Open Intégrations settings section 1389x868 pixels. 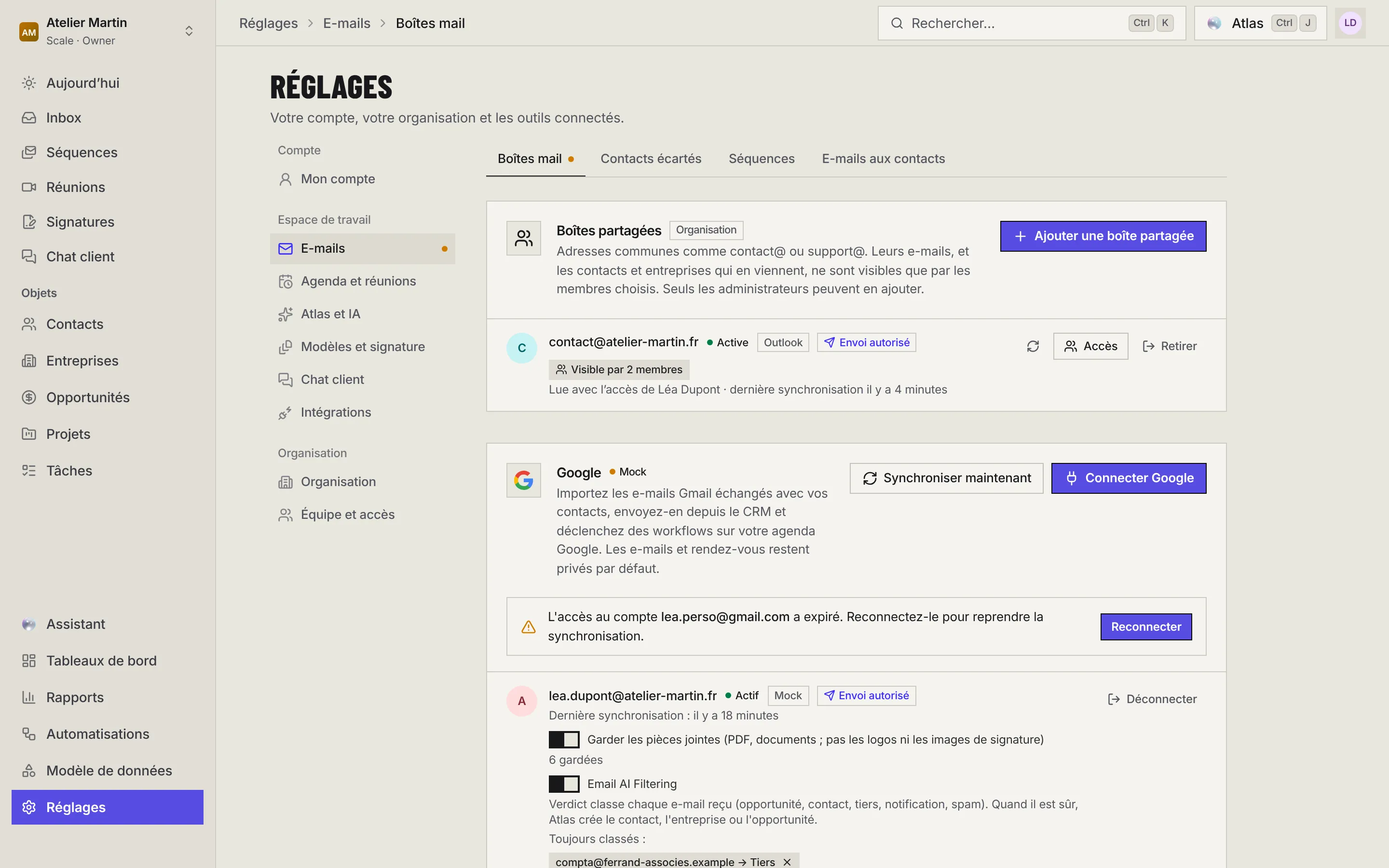(x=362, y=412)
